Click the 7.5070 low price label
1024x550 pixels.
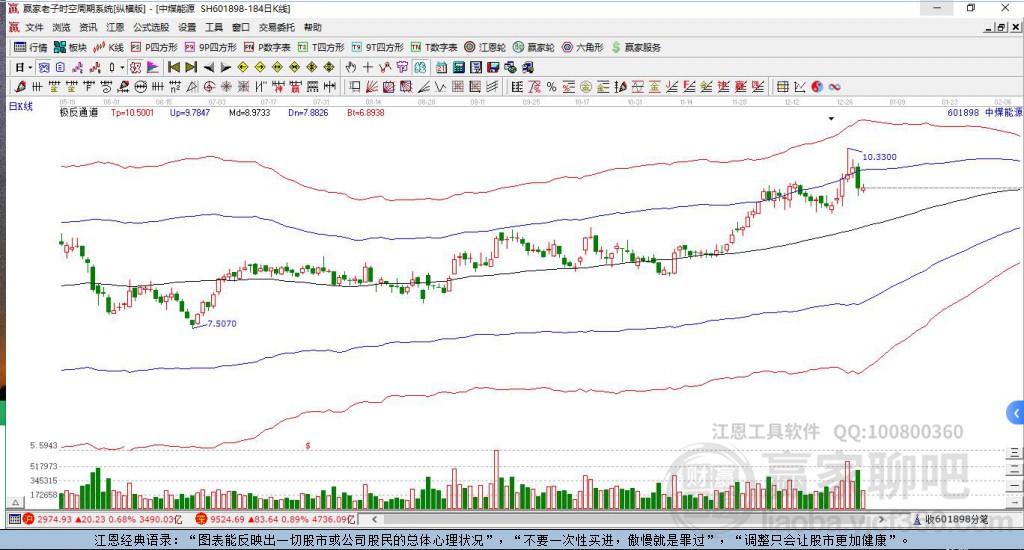(x=222, y=323)
